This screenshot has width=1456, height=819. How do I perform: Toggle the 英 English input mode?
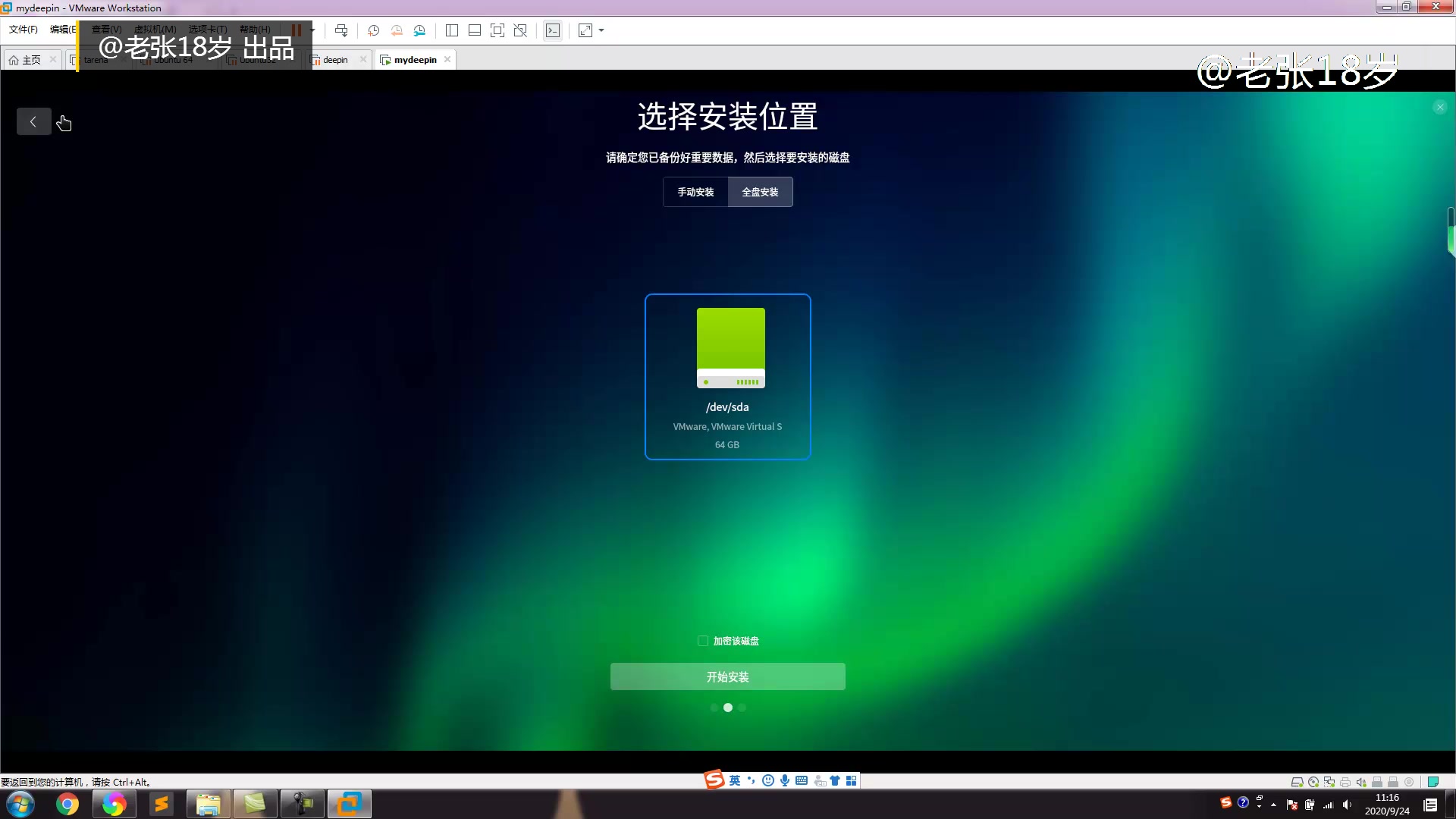735,780
